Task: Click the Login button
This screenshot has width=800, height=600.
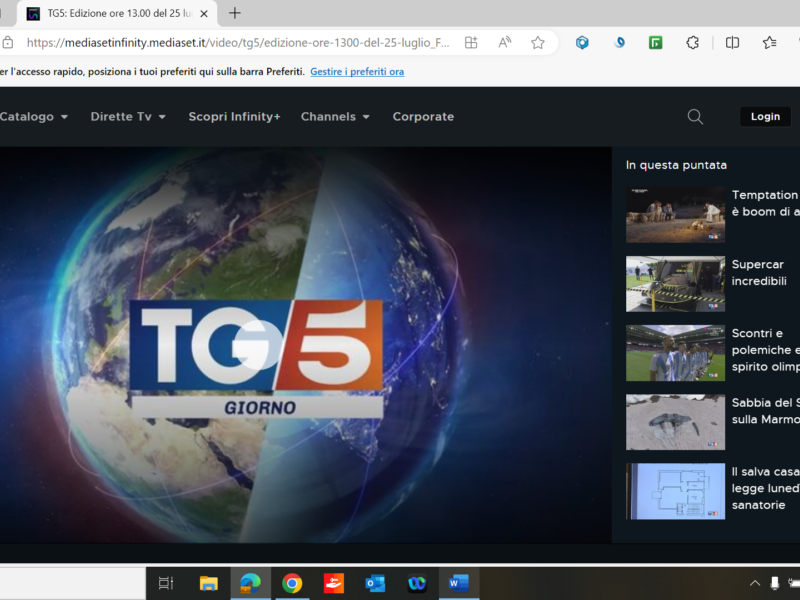Action: click(765, 117)
